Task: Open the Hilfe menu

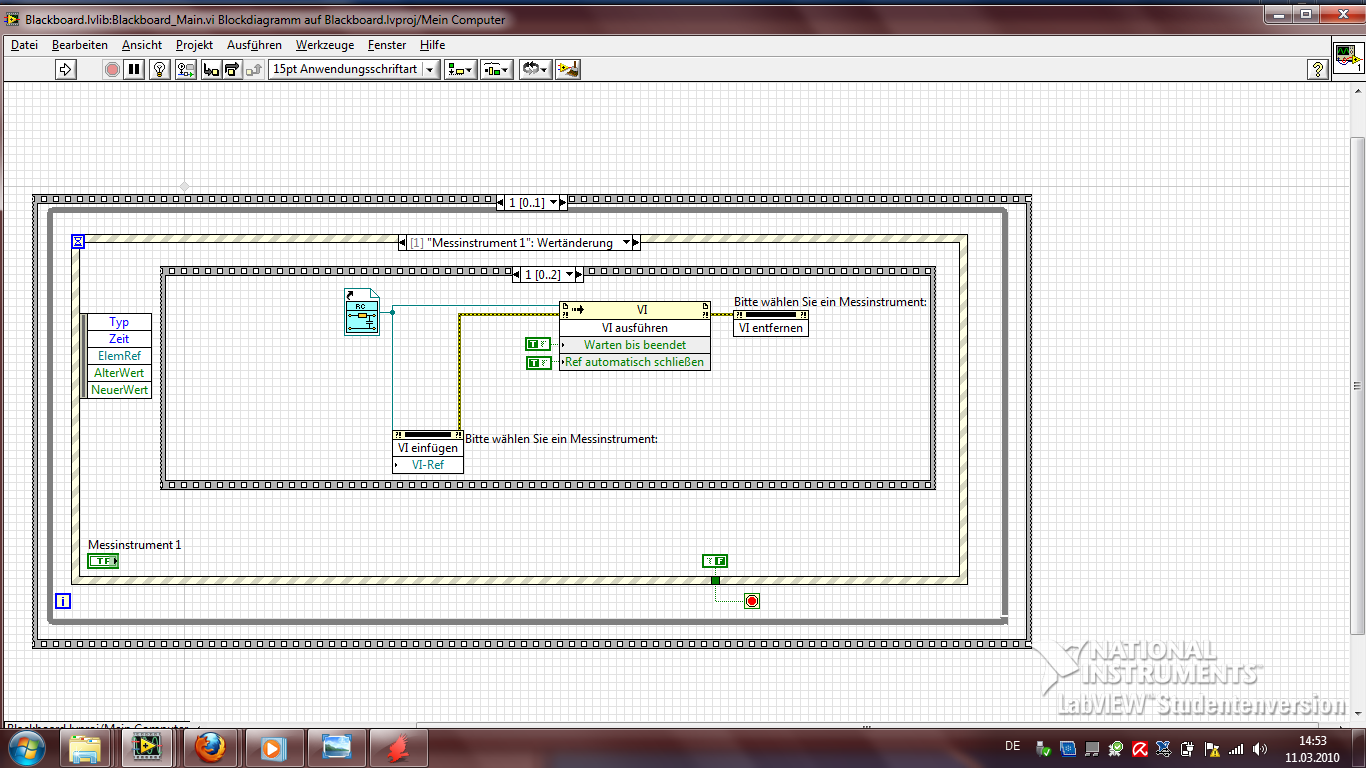Action: click(433, 45)
